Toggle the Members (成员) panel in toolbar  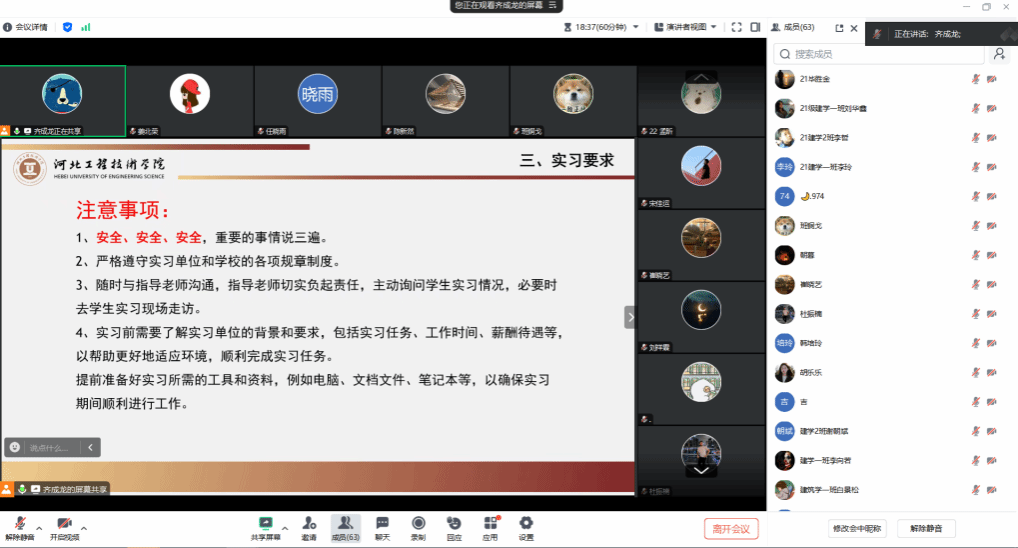pyautogui.click(x=345, y=524)
